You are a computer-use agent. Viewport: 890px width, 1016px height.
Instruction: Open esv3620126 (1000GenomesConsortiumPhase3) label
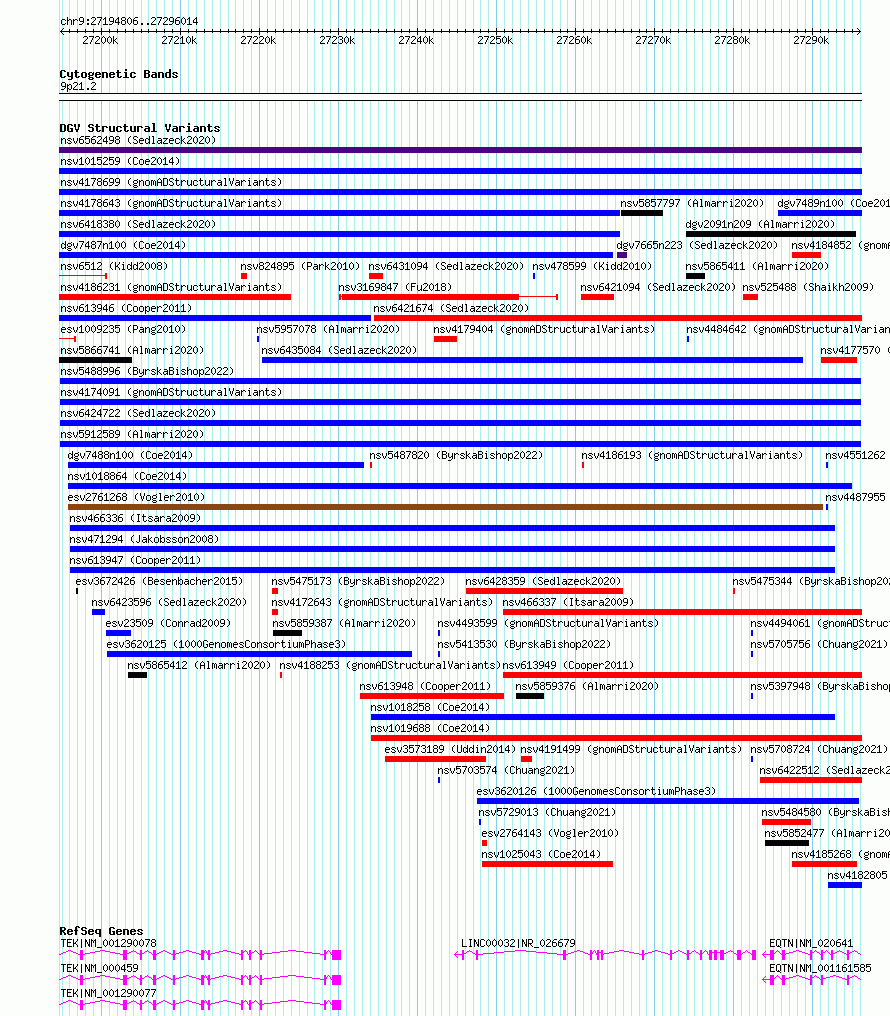597,791
